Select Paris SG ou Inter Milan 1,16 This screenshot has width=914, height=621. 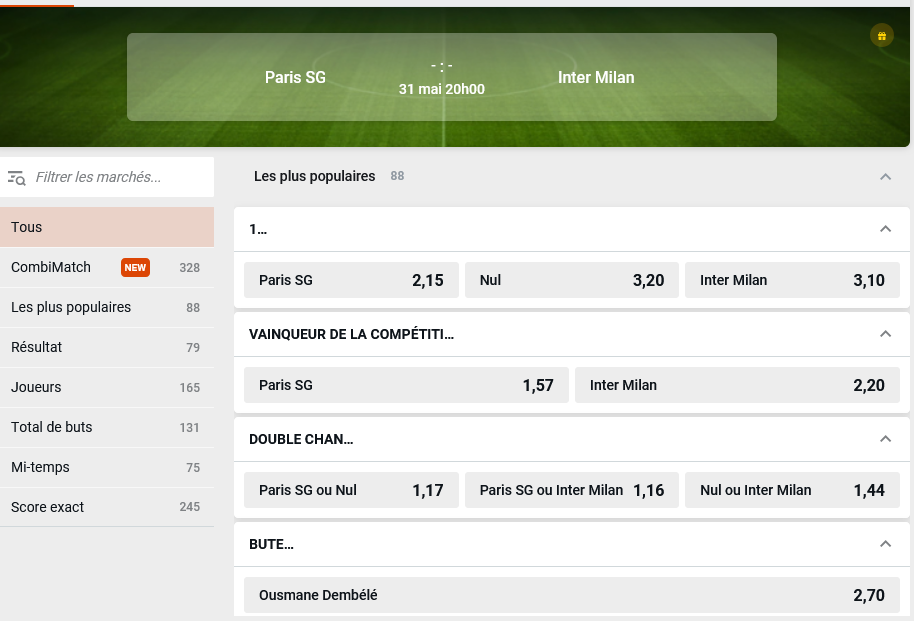571,490
